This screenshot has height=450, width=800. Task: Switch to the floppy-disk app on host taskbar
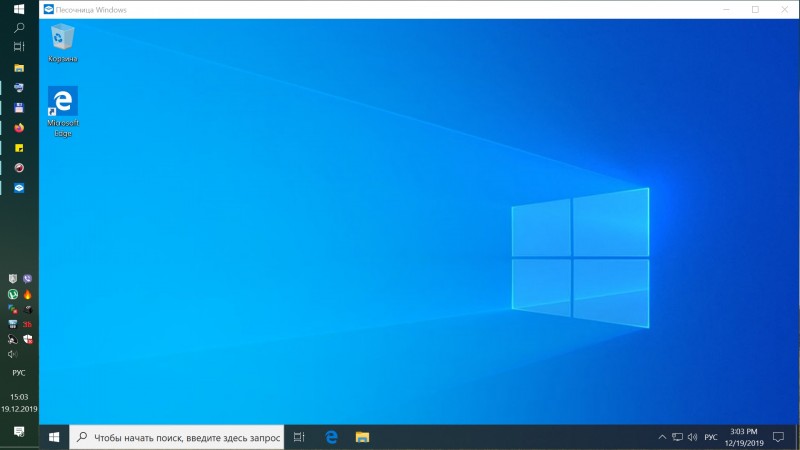pyautogui.click(x=19, y=108)
